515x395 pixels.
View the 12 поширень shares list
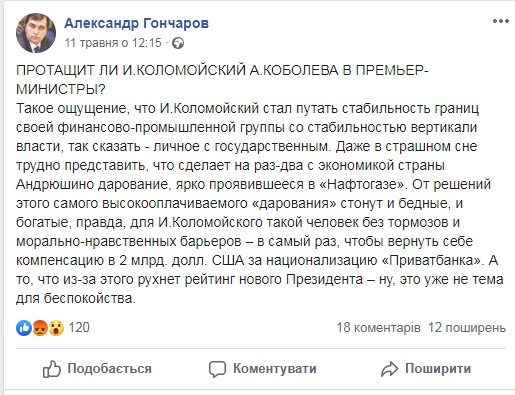pyautogui.click(x=467, y=328)
